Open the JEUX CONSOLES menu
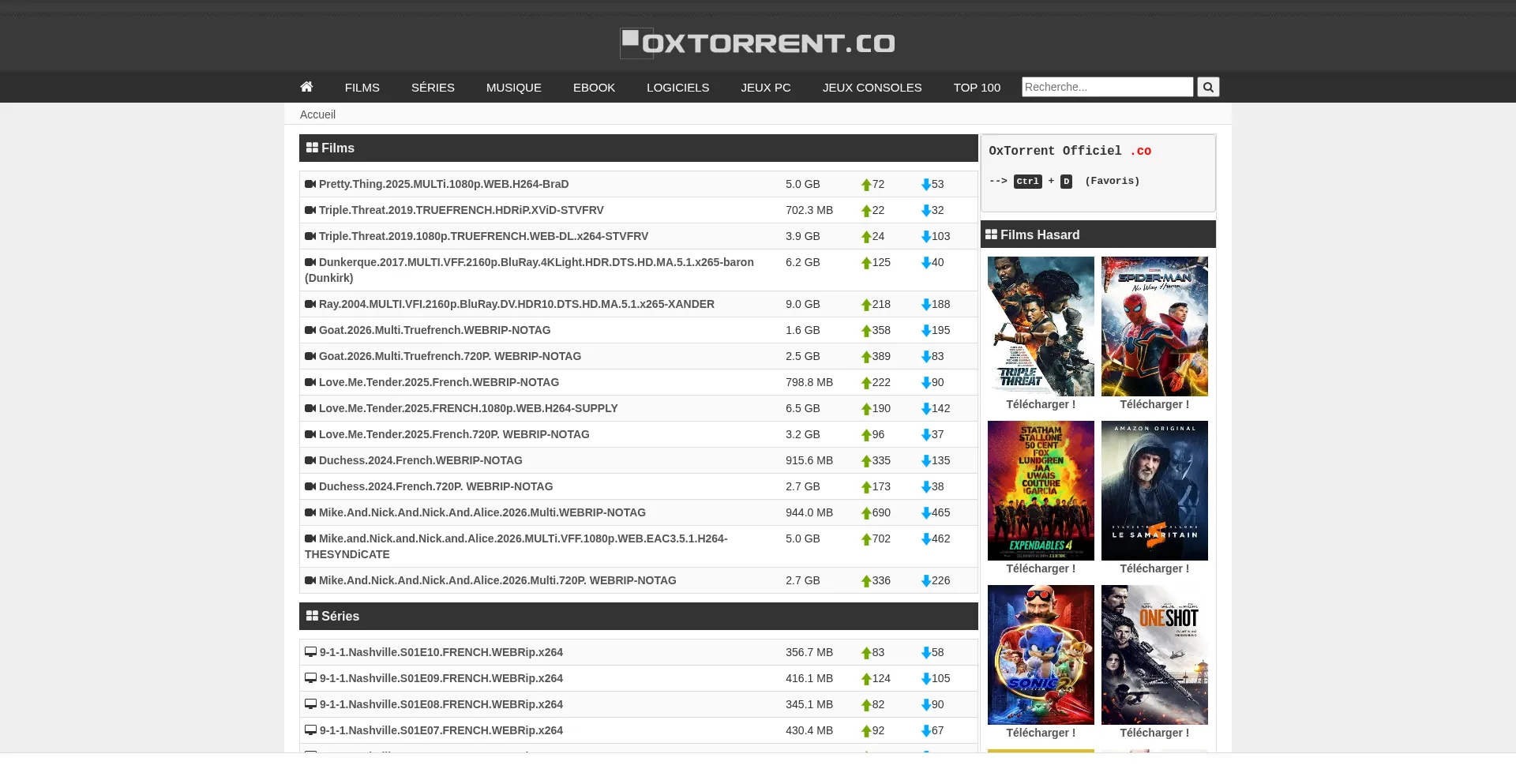Image resolution: width=1516 pixels, height=784 pixels. (872, 87)
